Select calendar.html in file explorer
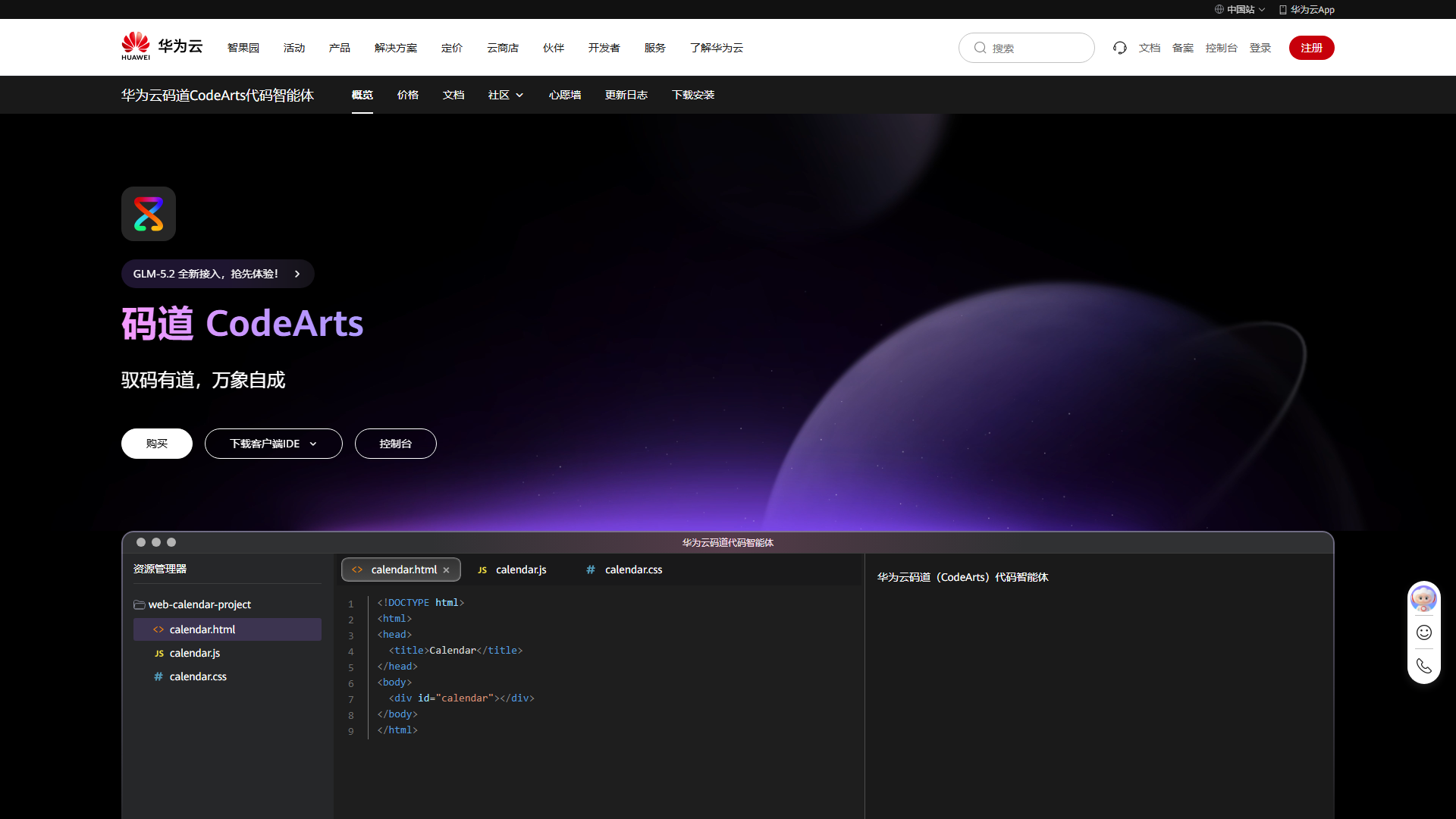 (227, 629)
